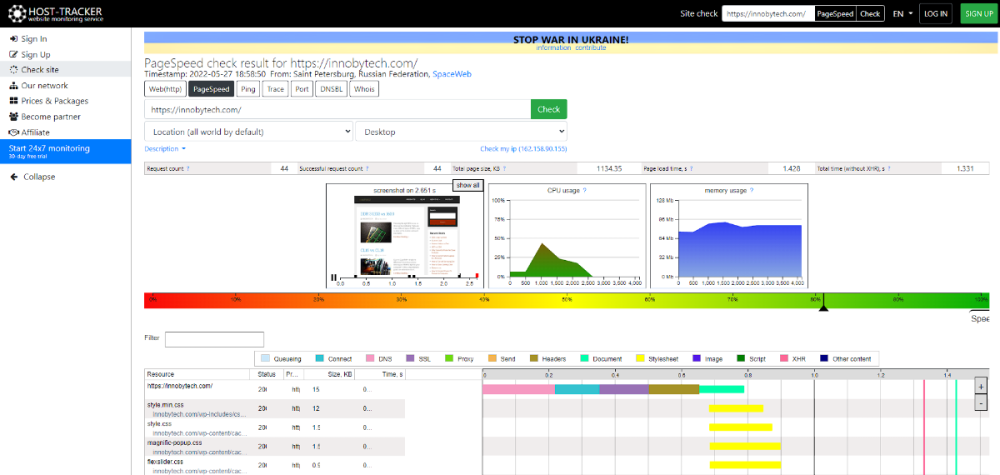Open Our network via its icon

pos(13,86)
